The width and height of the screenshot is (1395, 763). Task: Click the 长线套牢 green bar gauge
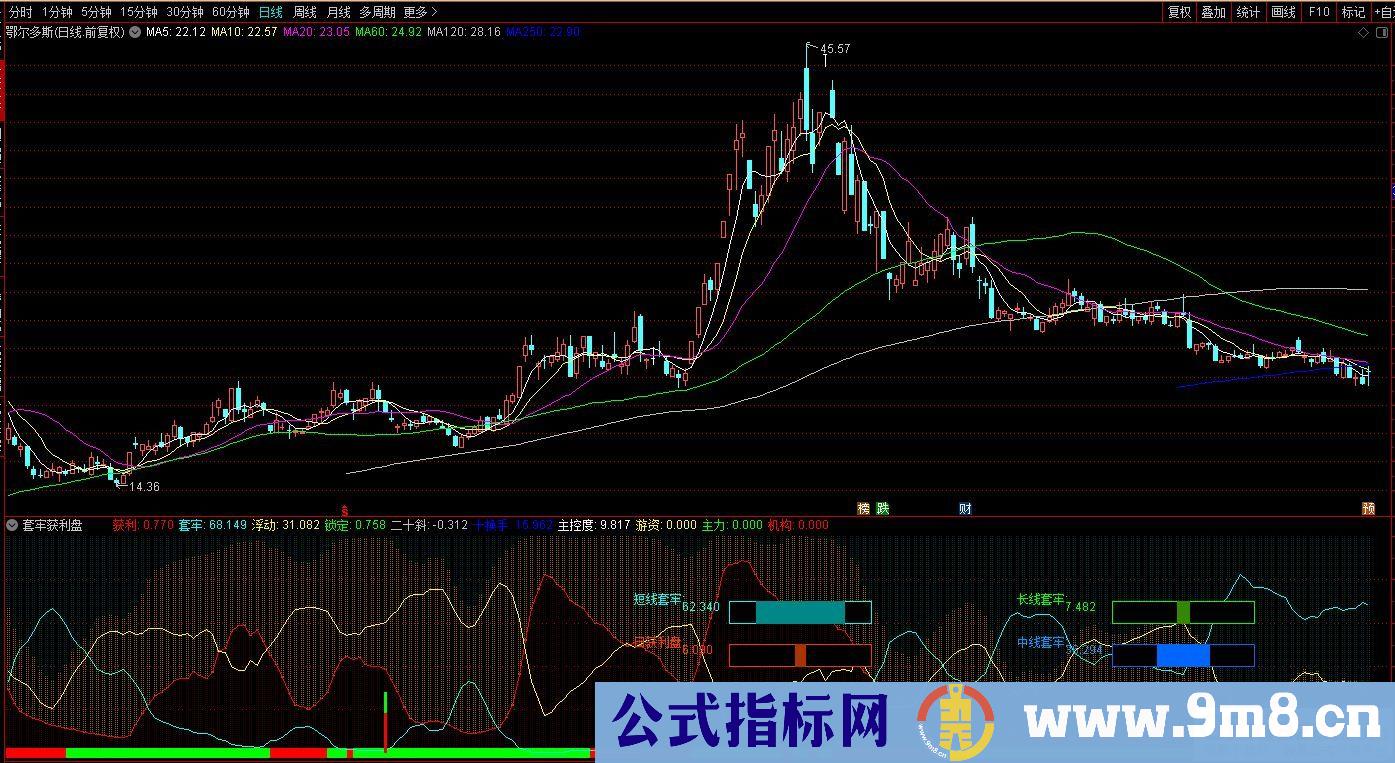[1183, 612]
